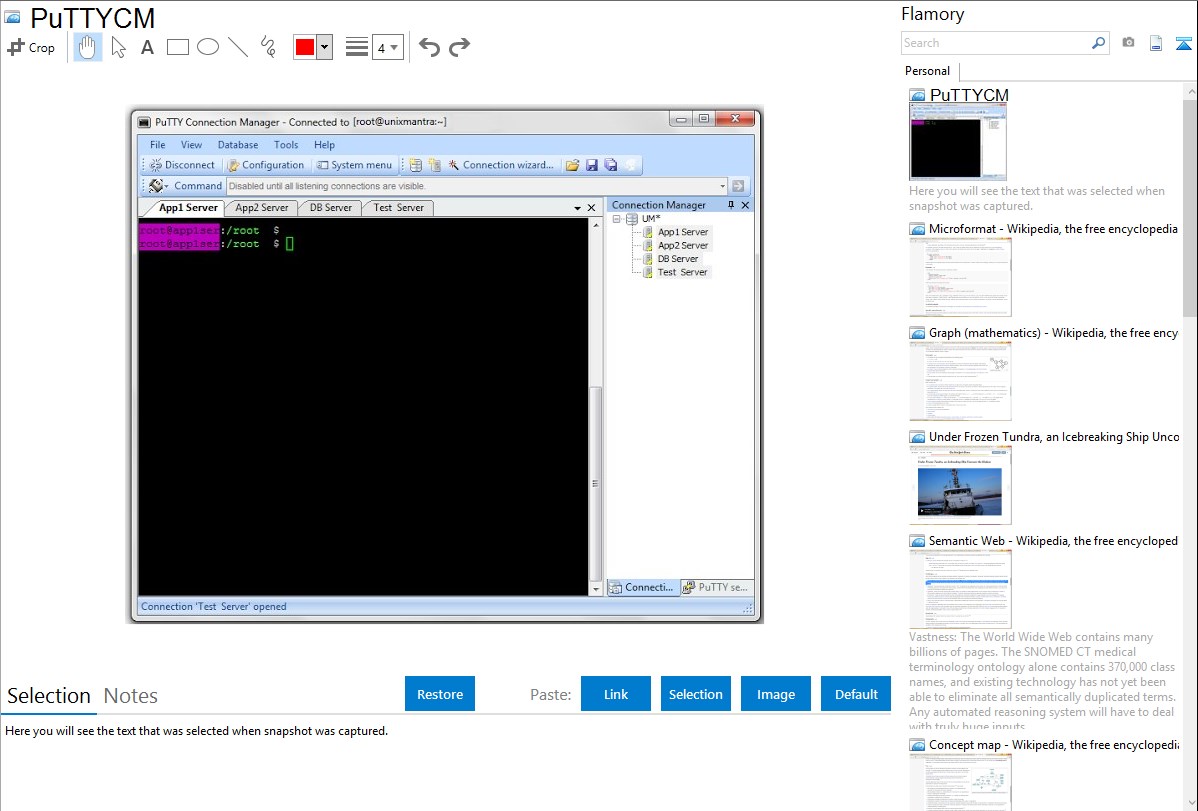
Task: Open the Database menu in PuTTY Connection Manager
Action: coord(238,144)
